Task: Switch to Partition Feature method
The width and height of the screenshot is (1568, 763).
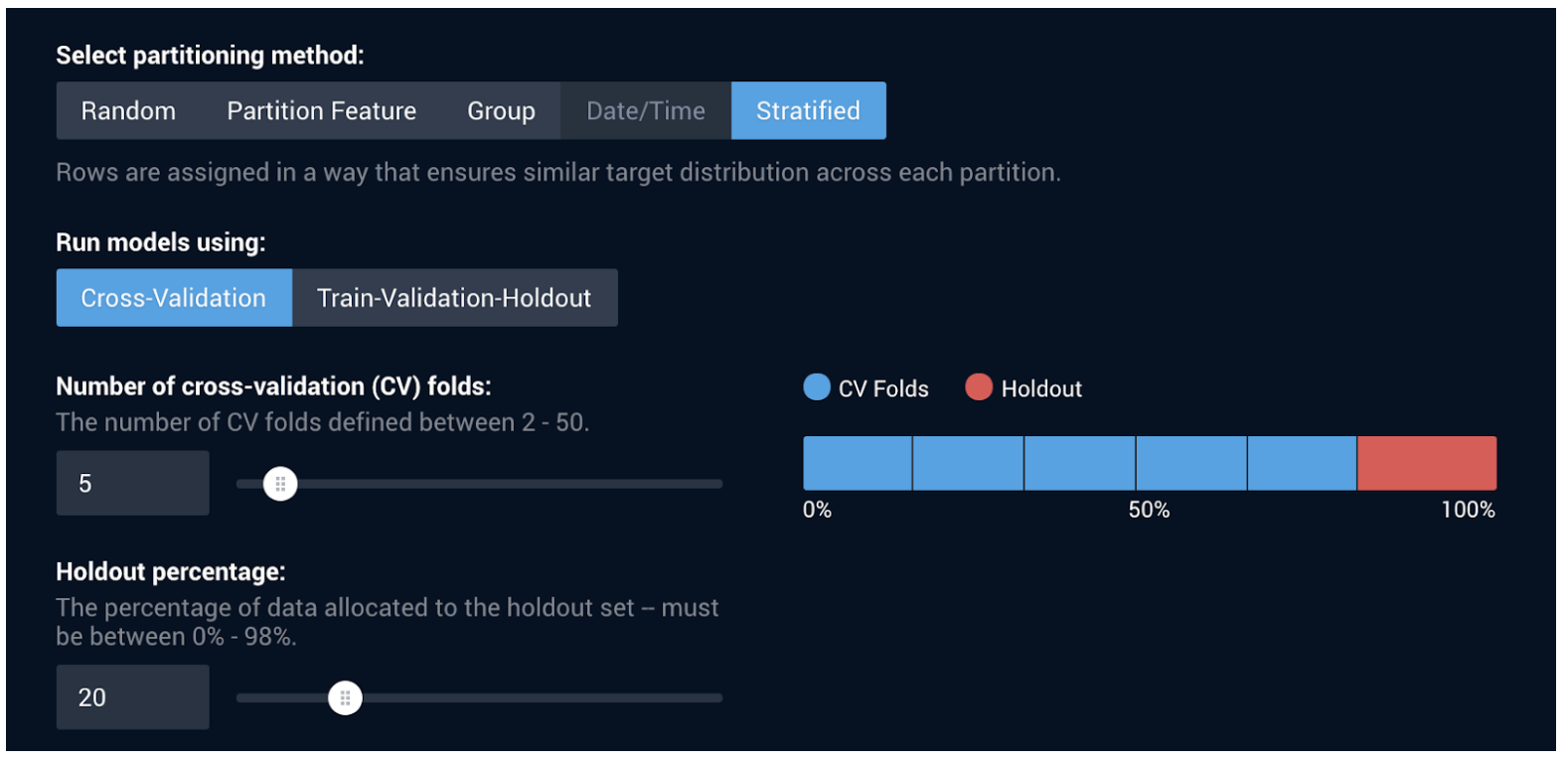Action: point(321,110)
